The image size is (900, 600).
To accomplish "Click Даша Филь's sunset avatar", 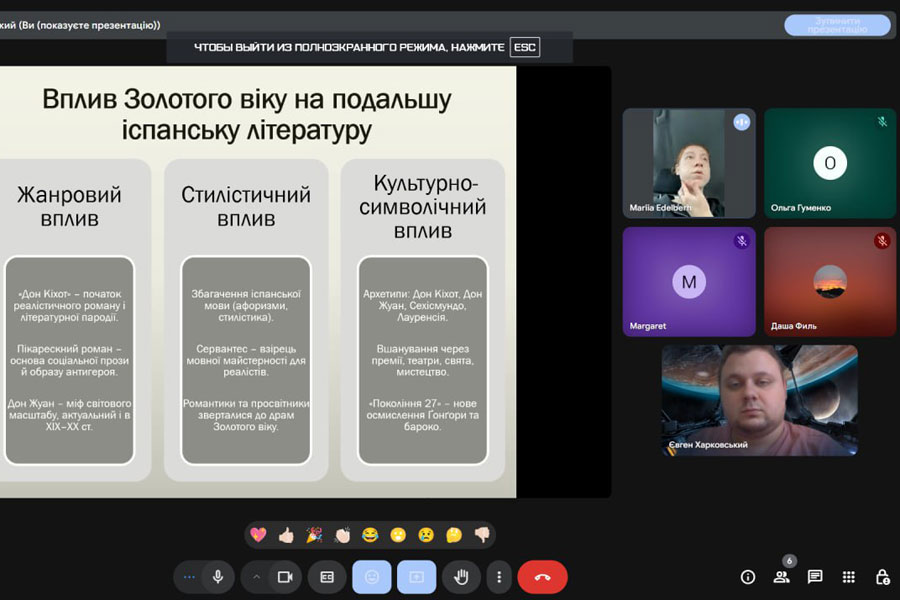I will 830,282.
